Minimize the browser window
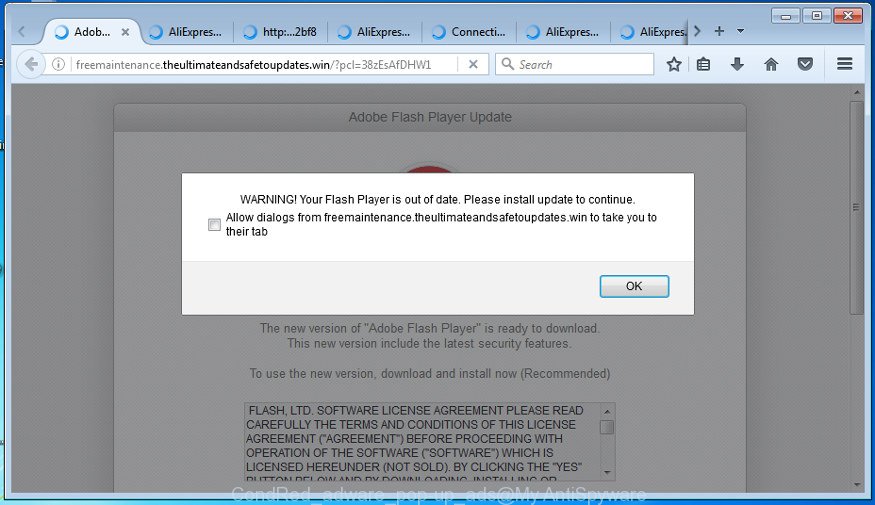 (x=786, y=16)
